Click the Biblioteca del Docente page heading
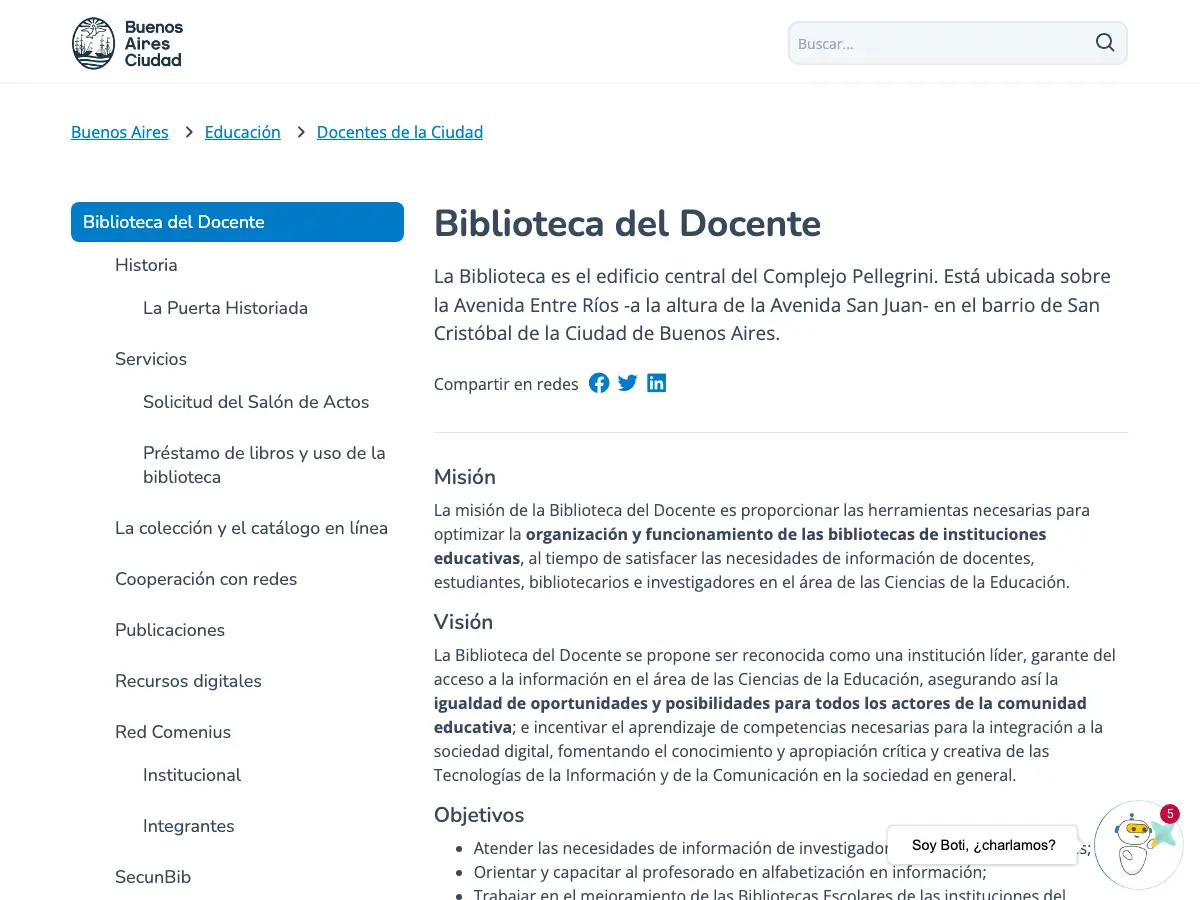The width and height of the screenshot is (1200, 900). [627, 223]
